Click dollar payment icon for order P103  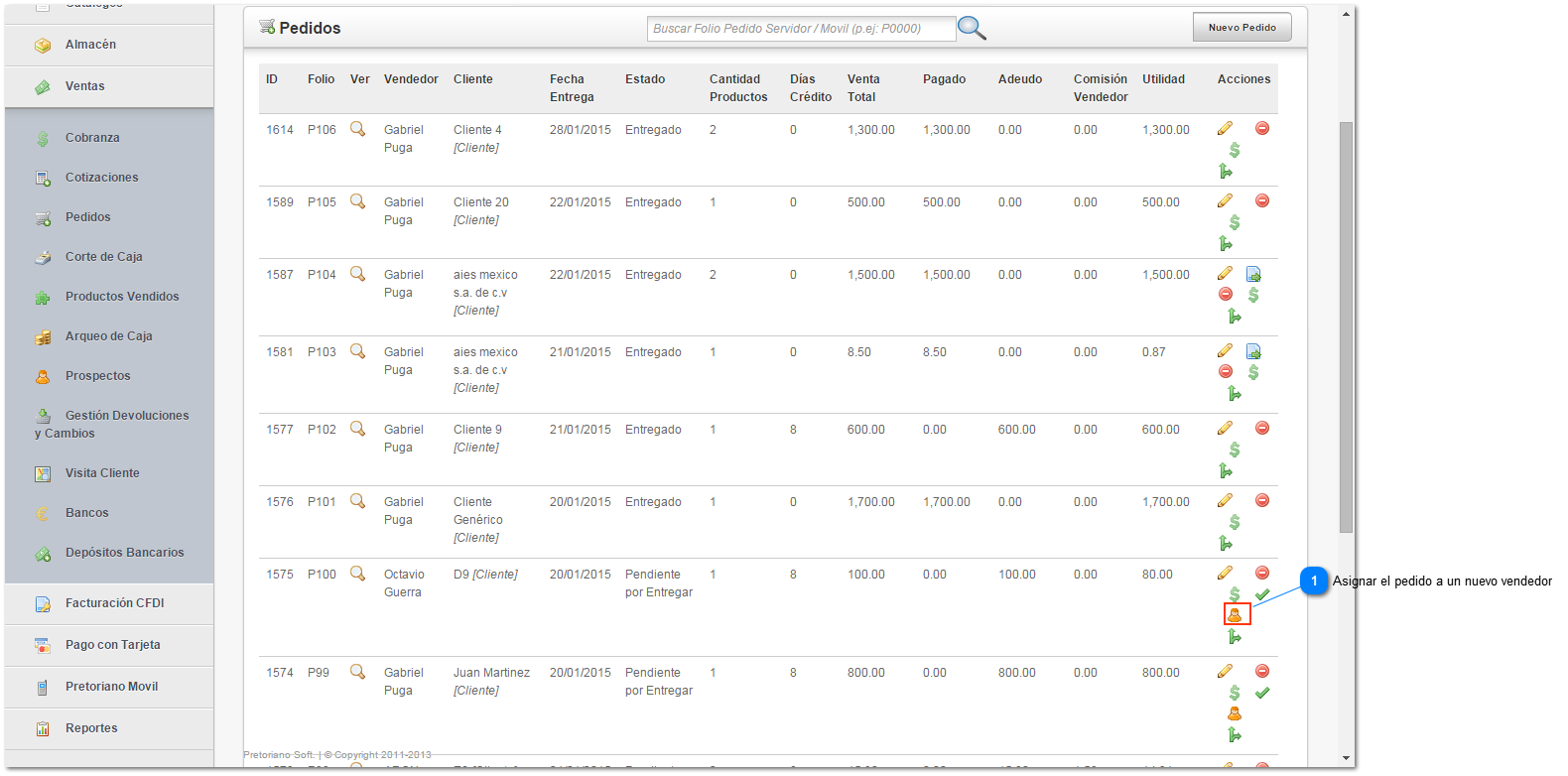(x=1253, y=372)
